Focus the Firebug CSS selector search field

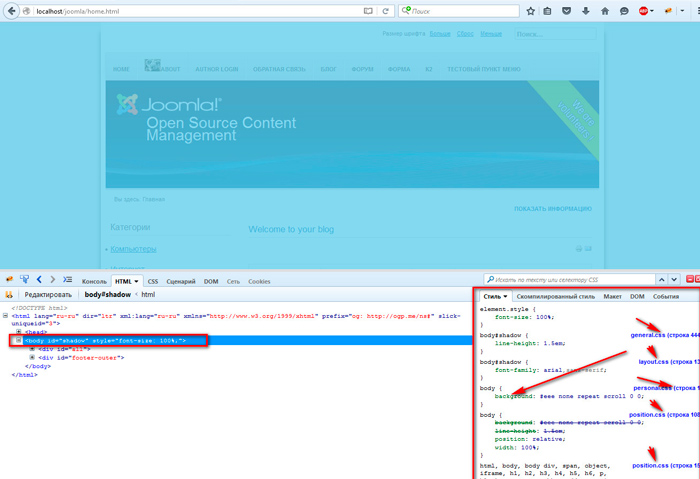click(569, 280)
